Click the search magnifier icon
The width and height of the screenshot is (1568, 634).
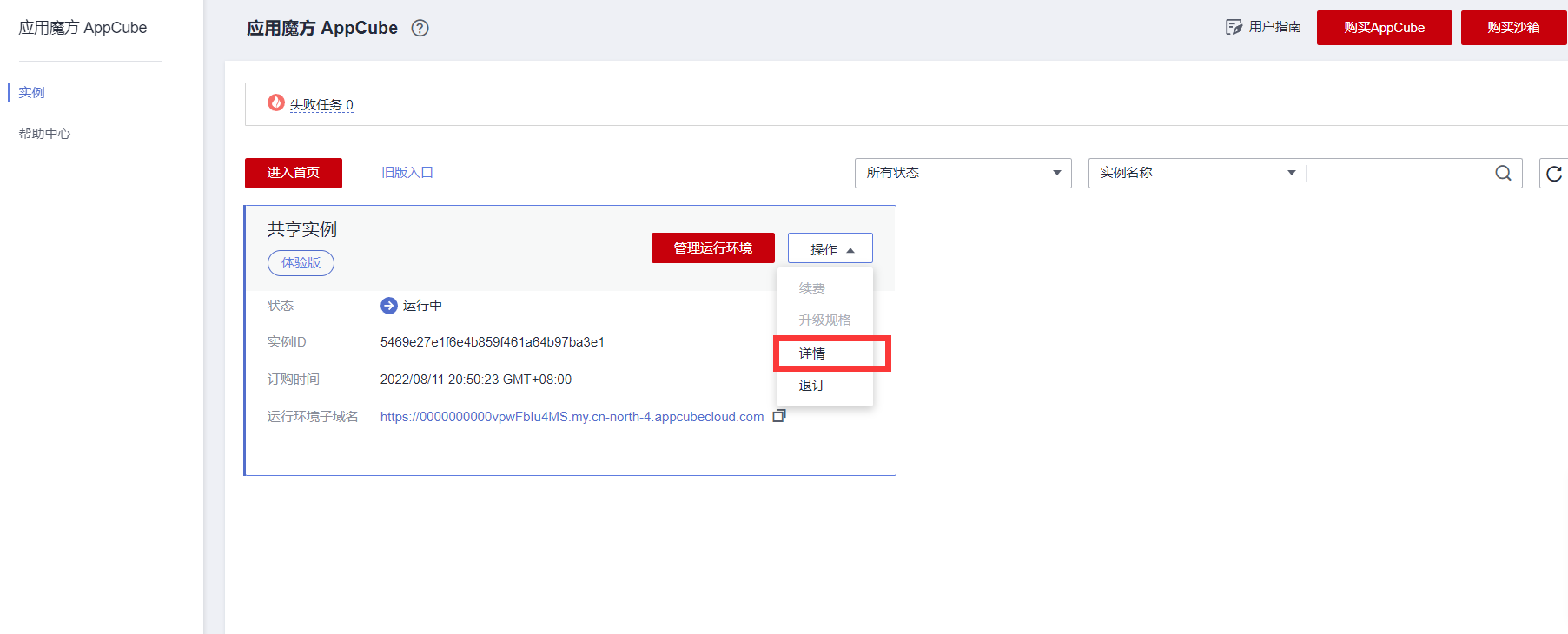click(x=1503, y=173)
